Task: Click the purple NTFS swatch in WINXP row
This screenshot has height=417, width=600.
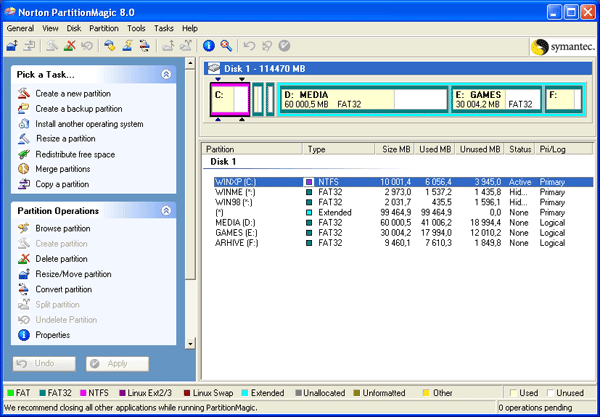Action: pos(309,182)
